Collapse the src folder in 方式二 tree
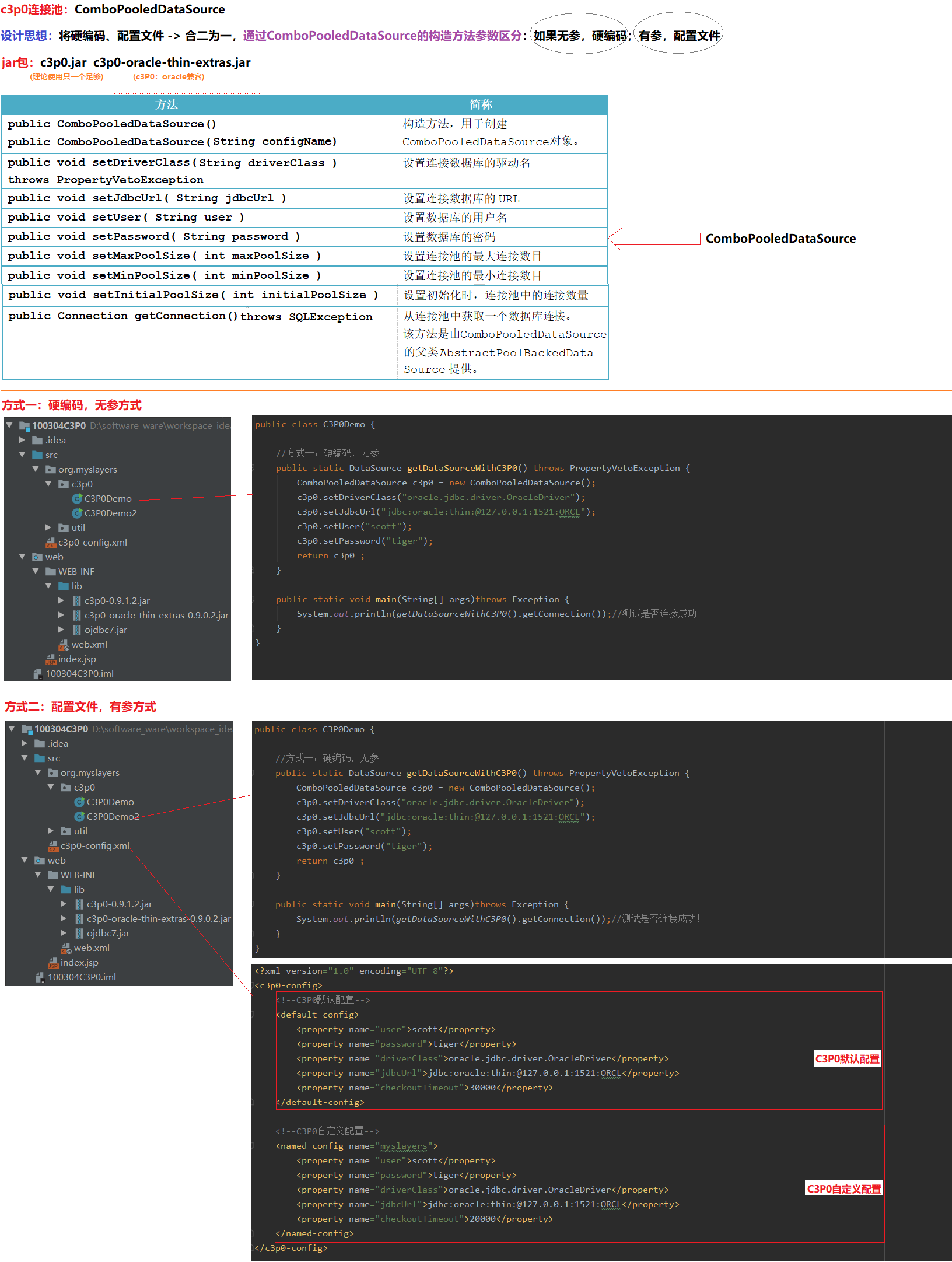Viewport: 952px width, 1262px height. (24, 758)
